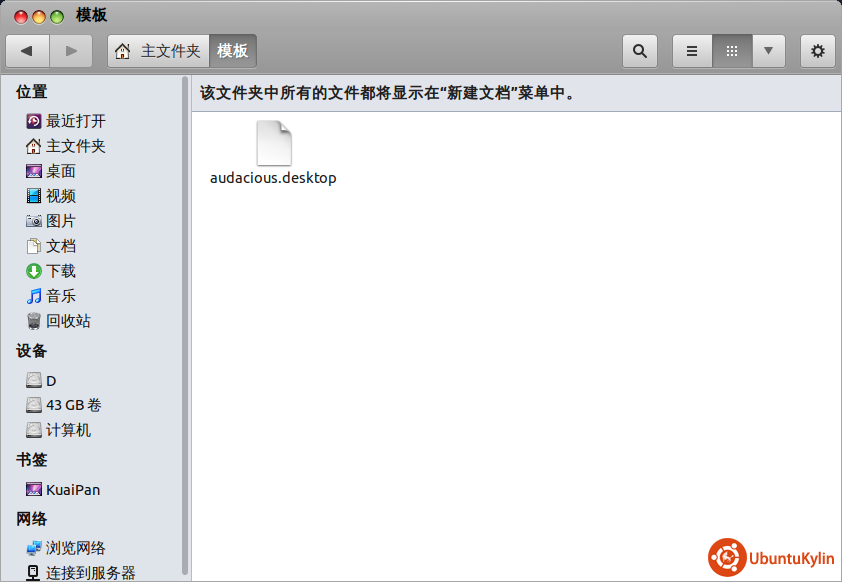Go to 主文件夹 in the path bar
Screen dimensions: 842x582
click(160, 51)
